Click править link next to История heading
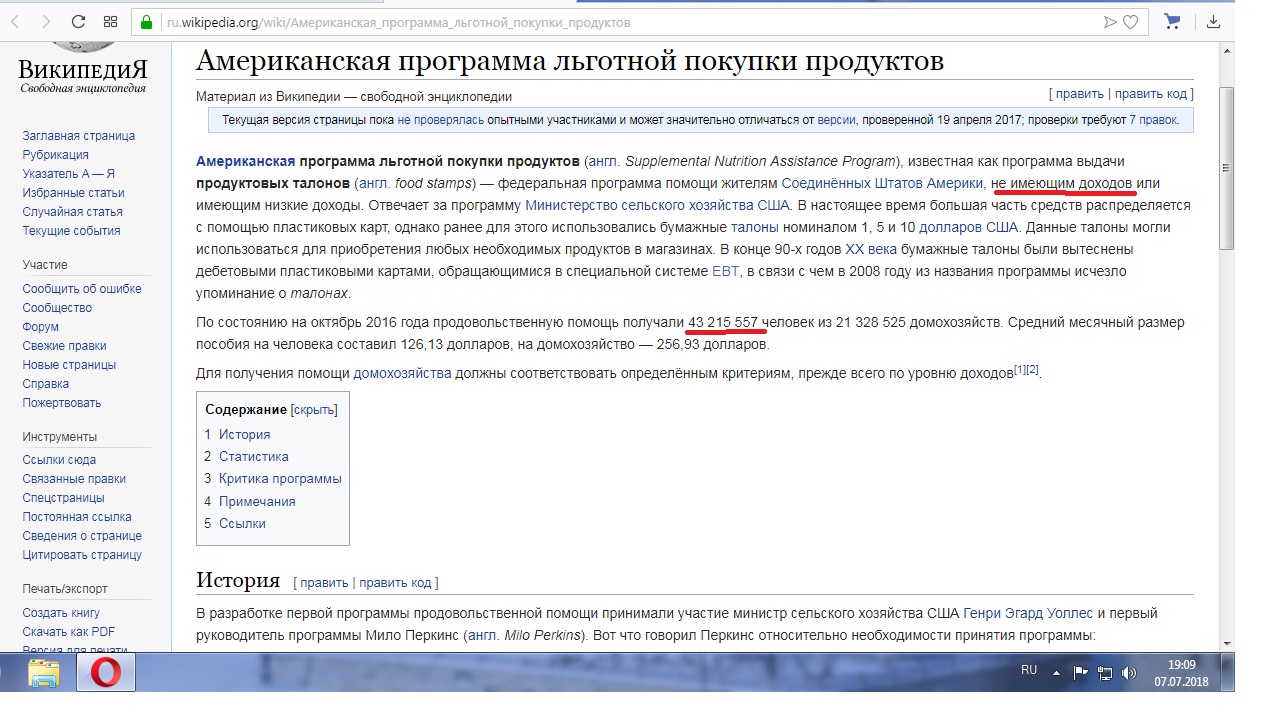This screenshot has height=720, width=1280. (324, 583)
